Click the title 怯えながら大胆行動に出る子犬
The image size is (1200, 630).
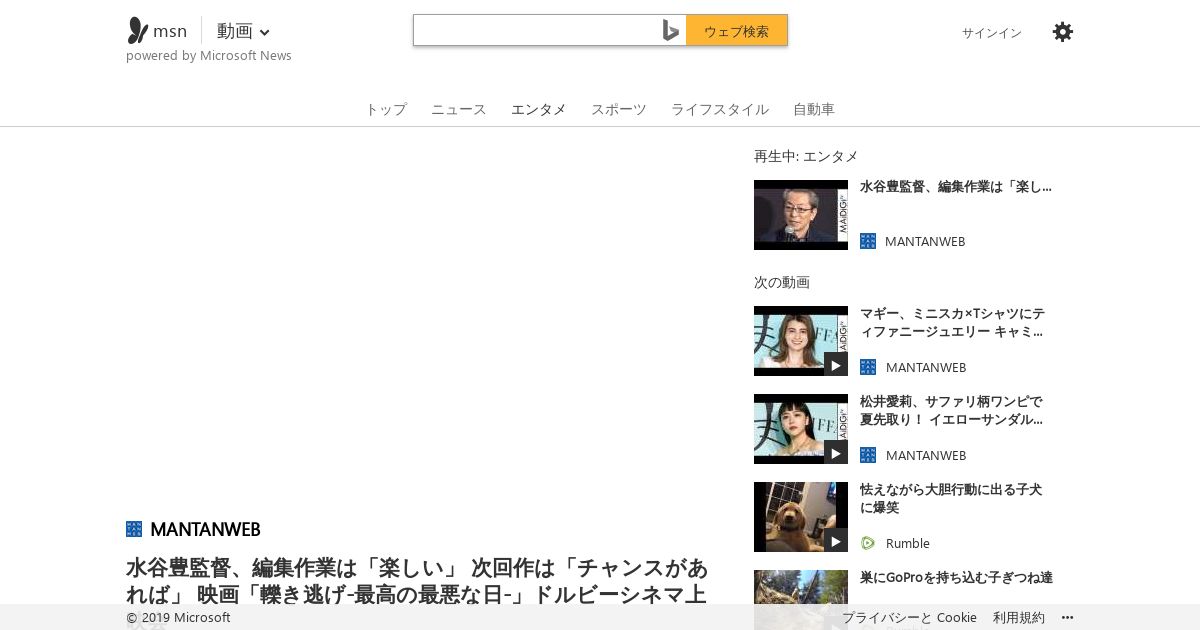(x=951, y=498)
